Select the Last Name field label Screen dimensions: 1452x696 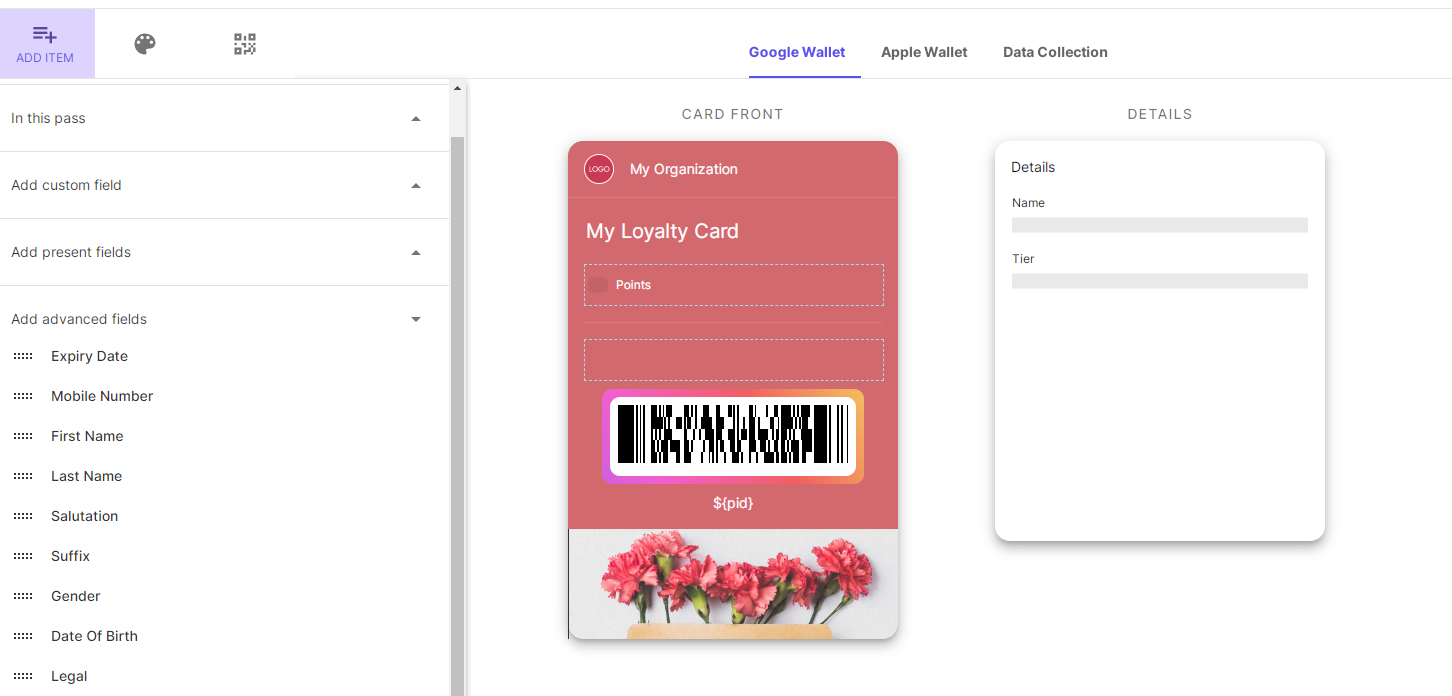pyautogui.click(x=86, y=476)
